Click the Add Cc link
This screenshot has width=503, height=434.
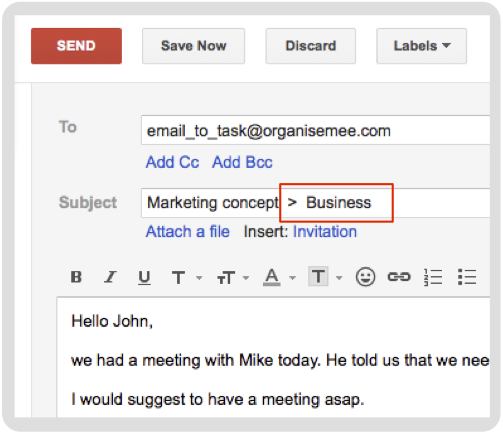coord(172,162)
